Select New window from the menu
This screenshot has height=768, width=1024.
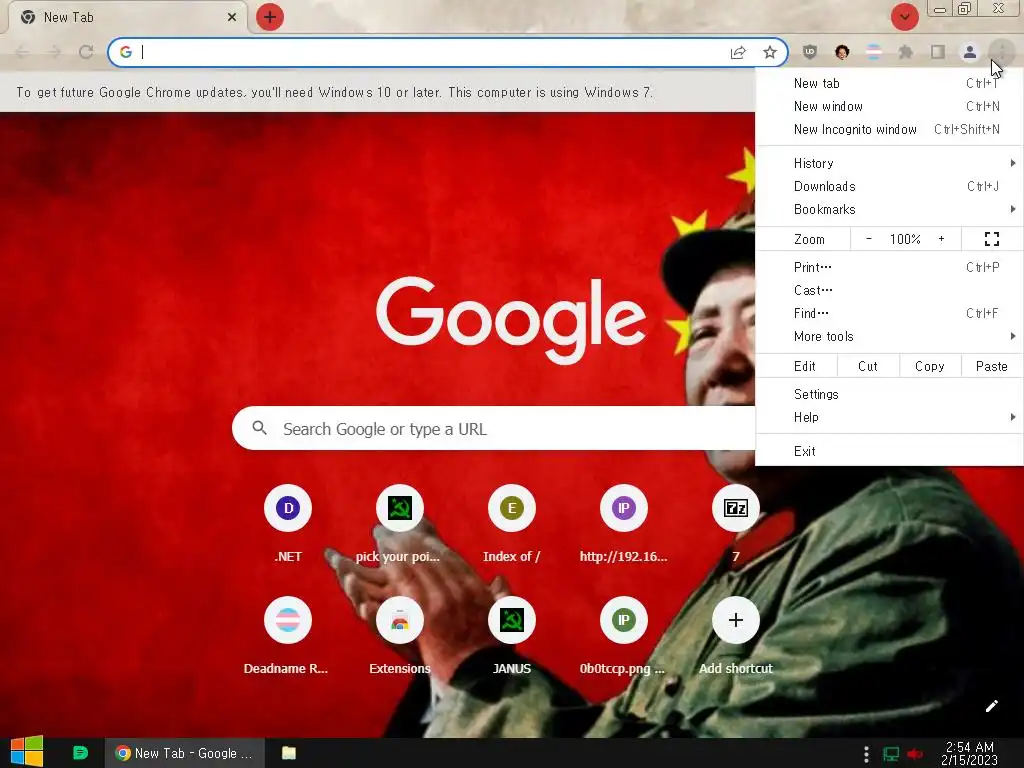click(889, 106)
